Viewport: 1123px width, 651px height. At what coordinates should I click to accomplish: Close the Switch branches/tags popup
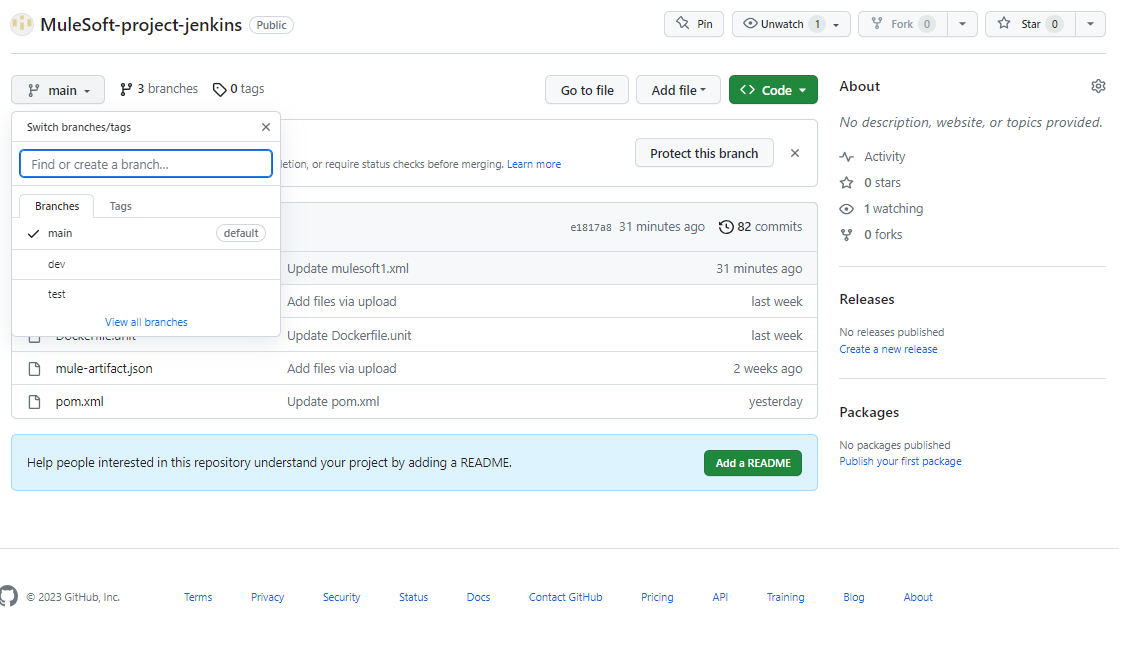tap(266, 127)
